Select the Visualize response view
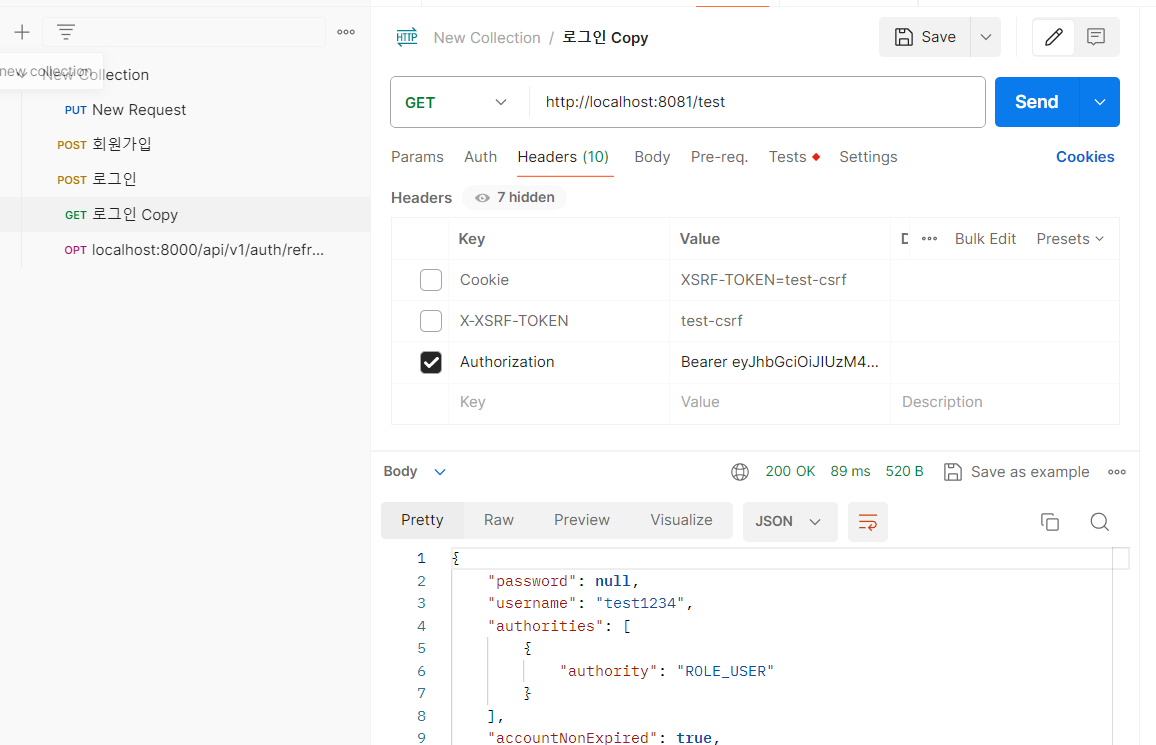 coord(681,520)
